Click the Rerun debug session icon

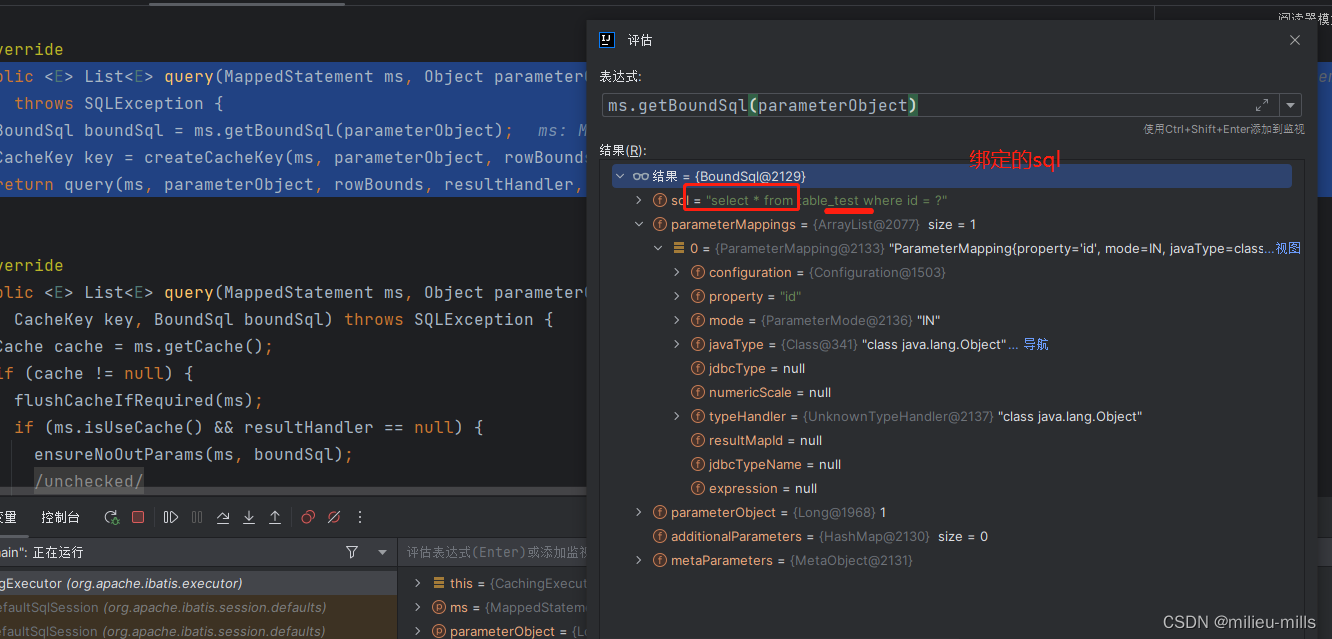110,517
